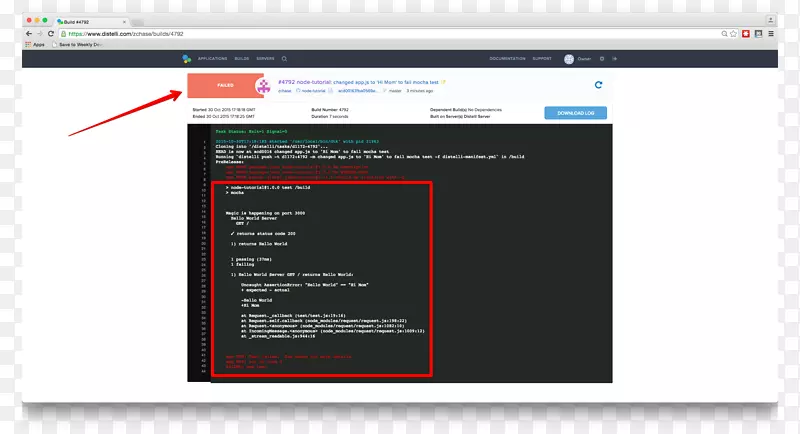
Task: Click the green HTTPS padlock icon
Action: click(63, 34)
